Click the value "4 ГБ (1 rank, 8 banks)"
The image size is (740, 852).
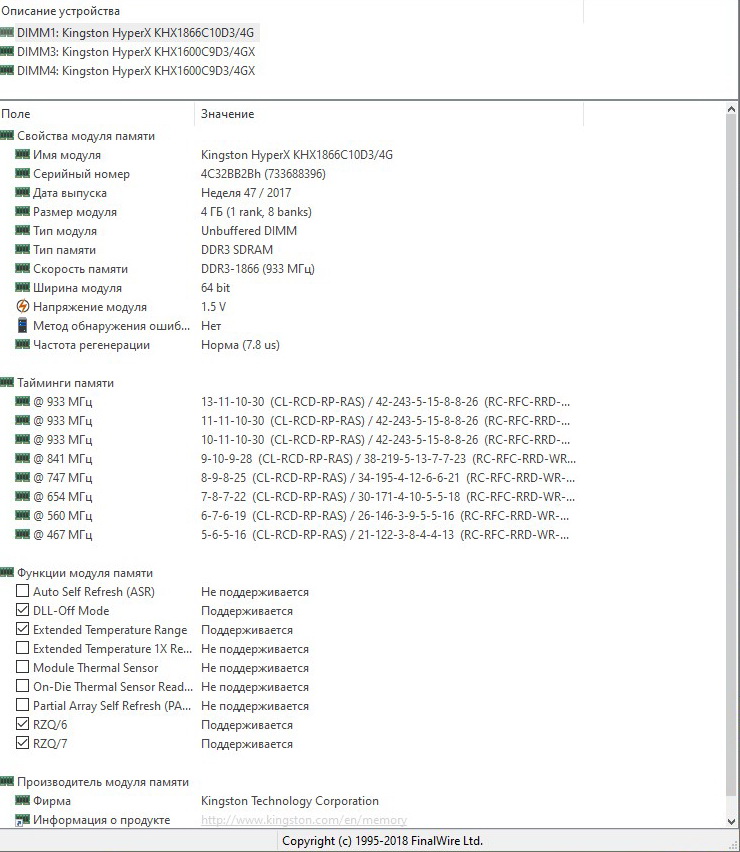tap(256, 212)
